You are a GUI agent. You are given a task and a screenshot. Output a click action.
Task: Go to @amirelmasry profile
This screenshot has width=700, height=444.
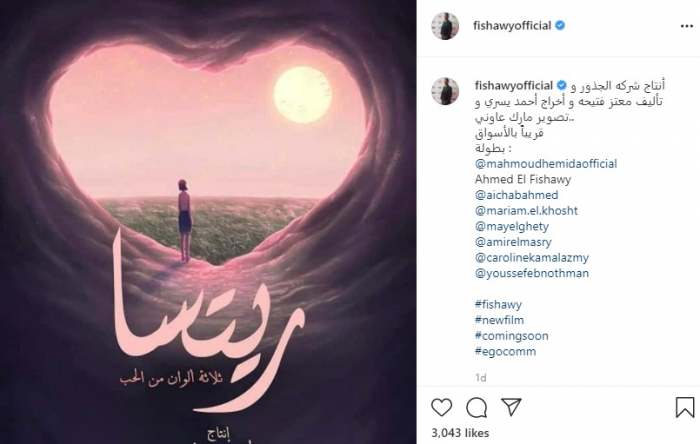(x=513, y=242)
